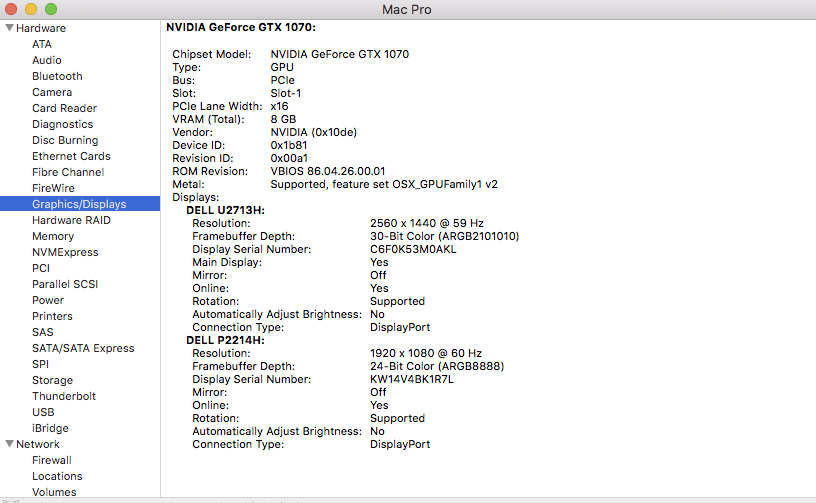Screen dimensions: 816x503
Task: Click the DELL U2713H display heading
Action: pyautogui.click(x=225, y=210)
